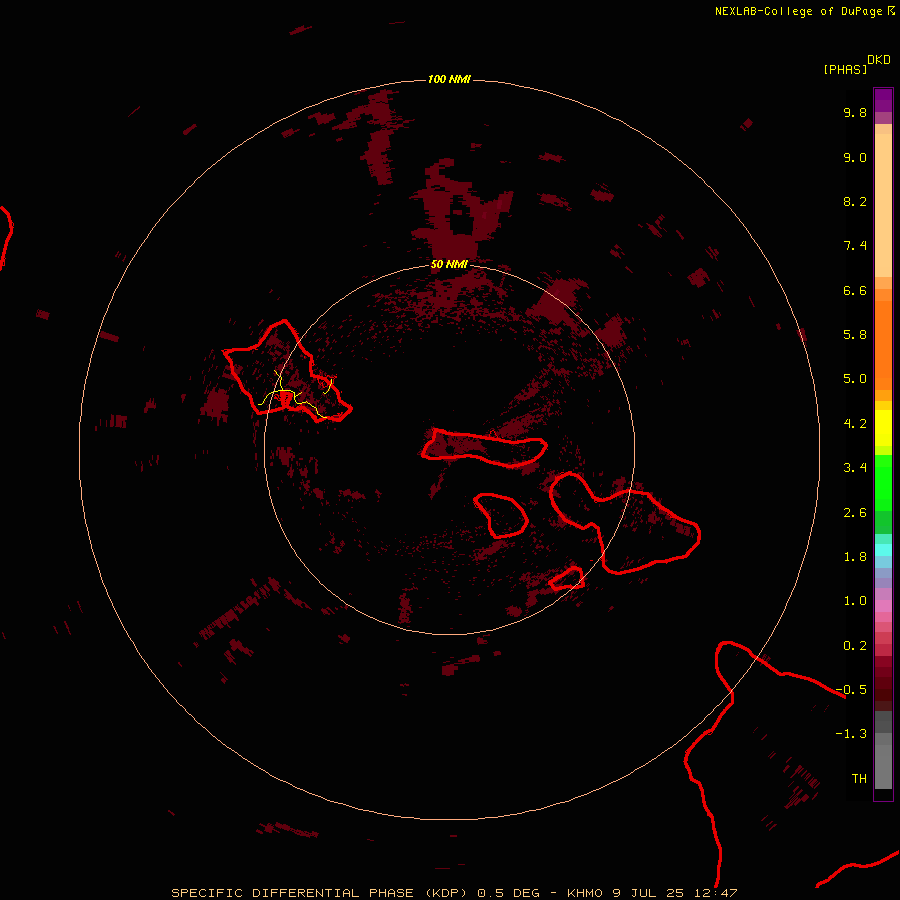The image size is (900, 900).
Task: Pick the purple band atop the color scale
Action: pos(883,100)
